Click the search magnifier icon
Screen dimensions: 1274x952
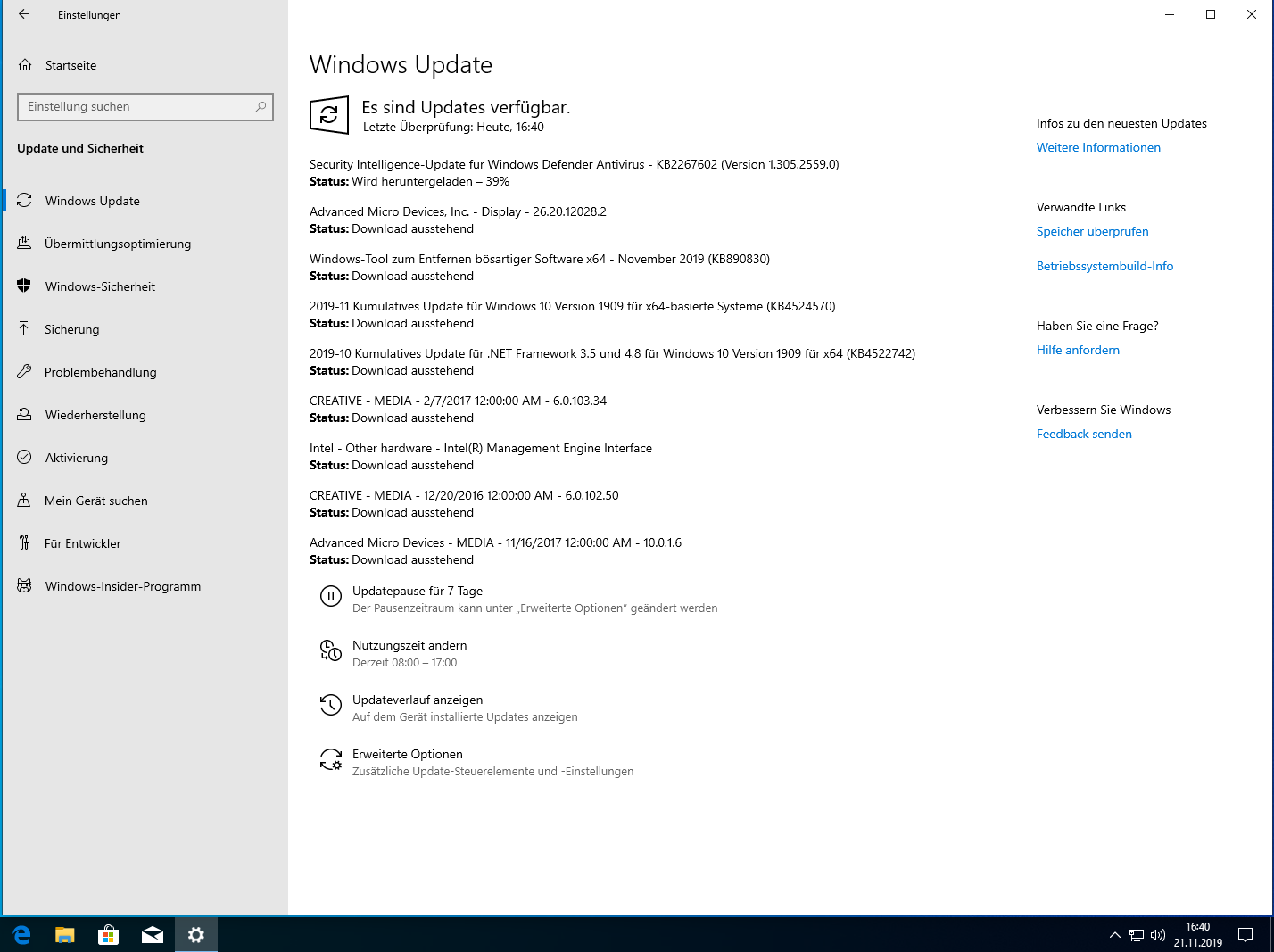pyautogui.click(x=261, y=106)
